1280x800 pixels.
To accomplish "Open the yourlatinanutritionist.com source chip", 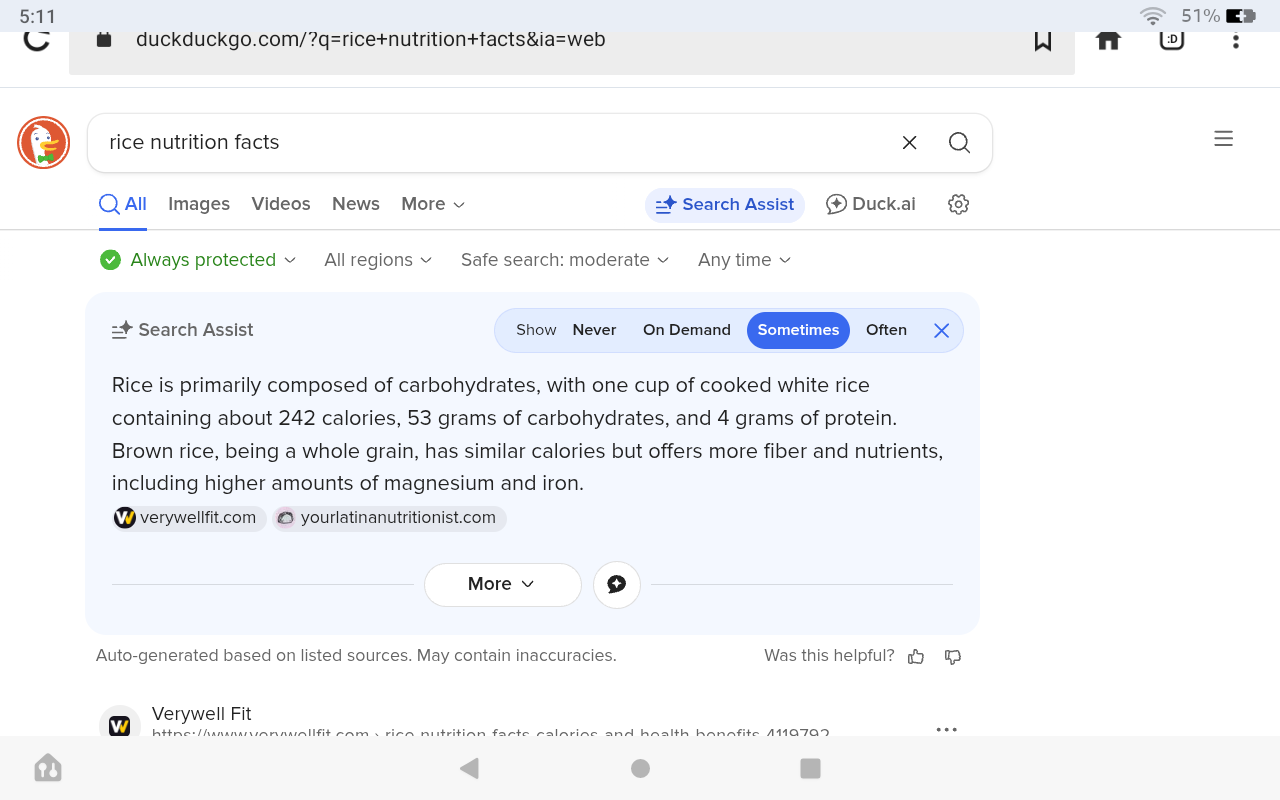I will pyautogui.click(x=390, y=518).
